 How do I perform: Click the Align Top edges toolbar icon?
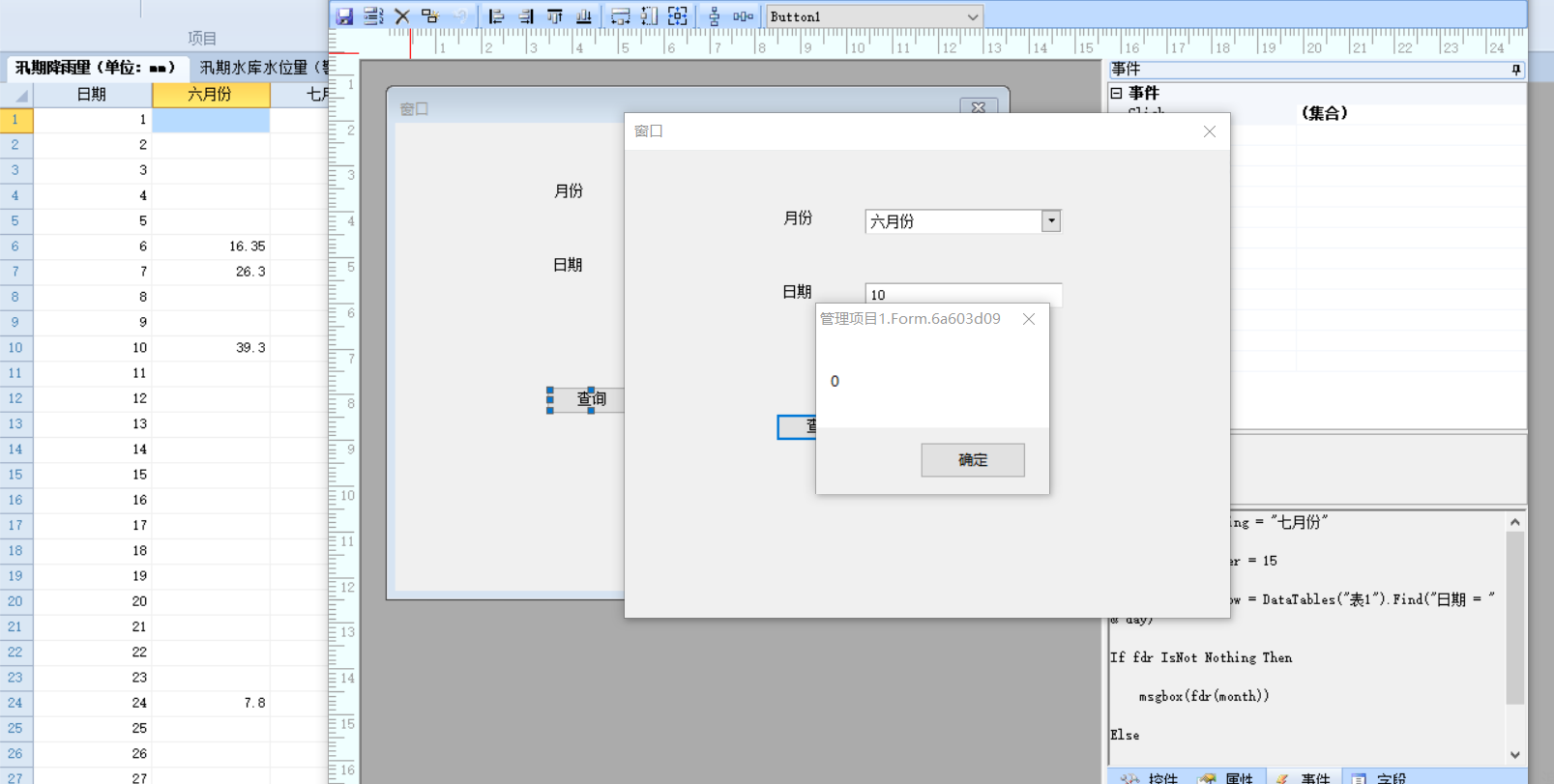point(555,16)
